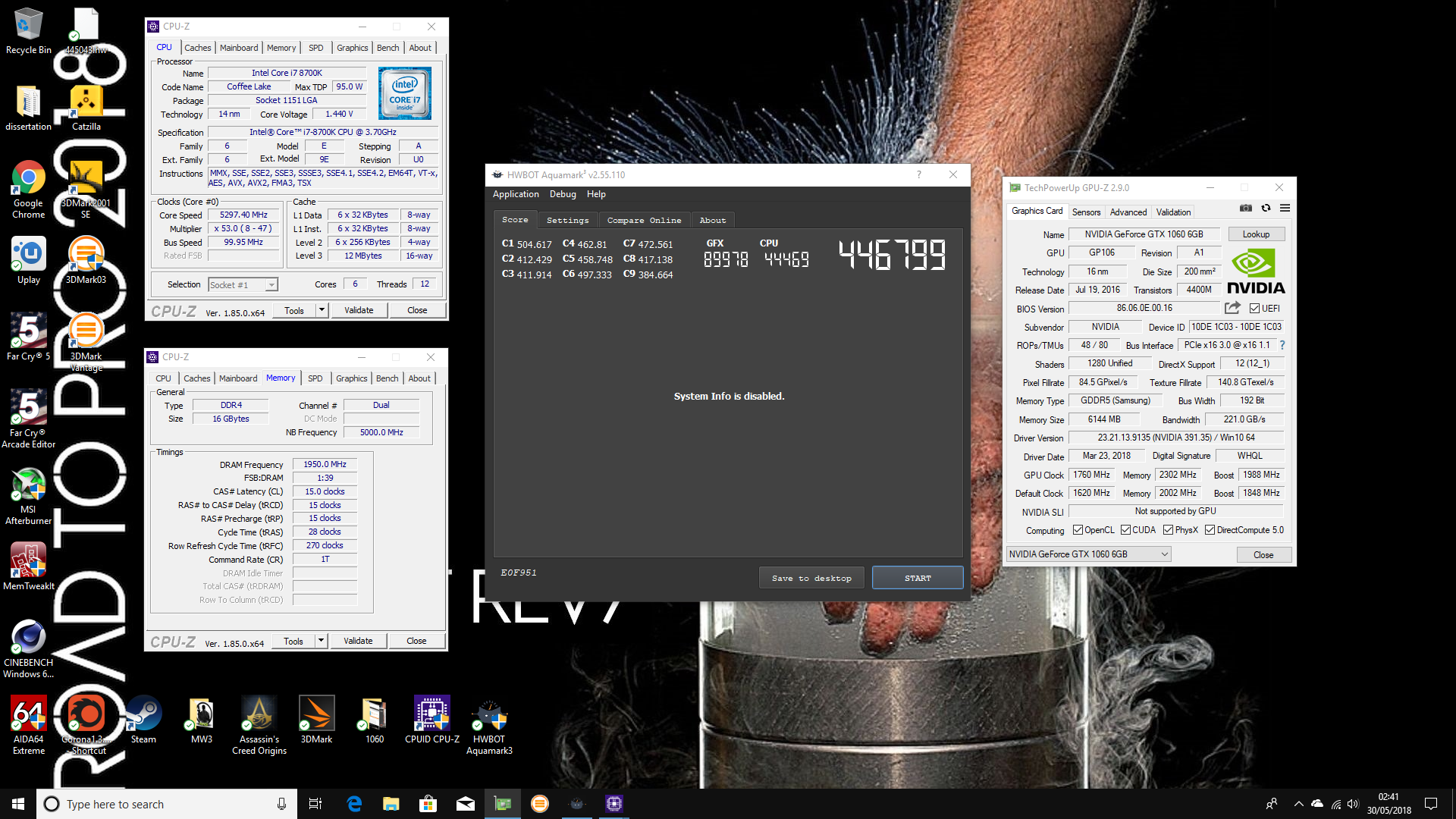This screenshot has height=819, width=1456.
Task: Click Save to desktop button
Action: pos(811,578)
